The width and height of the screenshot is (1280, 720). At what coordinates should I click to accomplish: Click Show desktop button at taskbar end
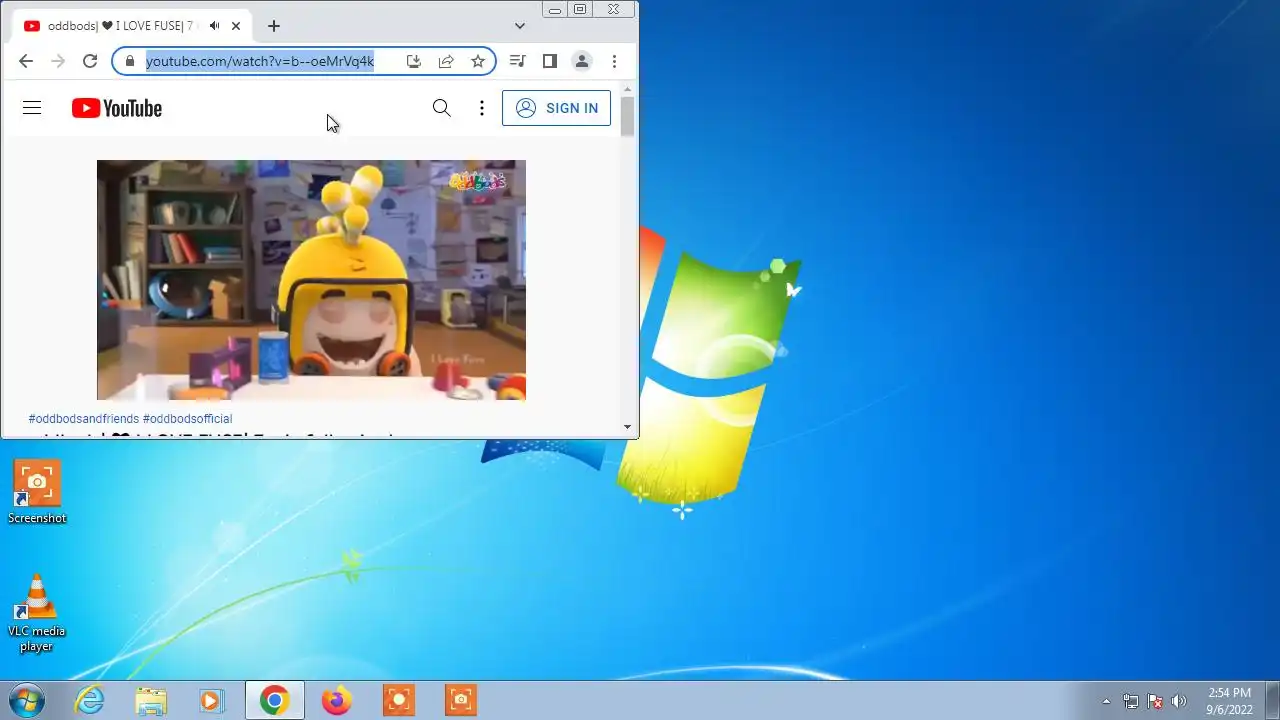[x=1272, y=700]
